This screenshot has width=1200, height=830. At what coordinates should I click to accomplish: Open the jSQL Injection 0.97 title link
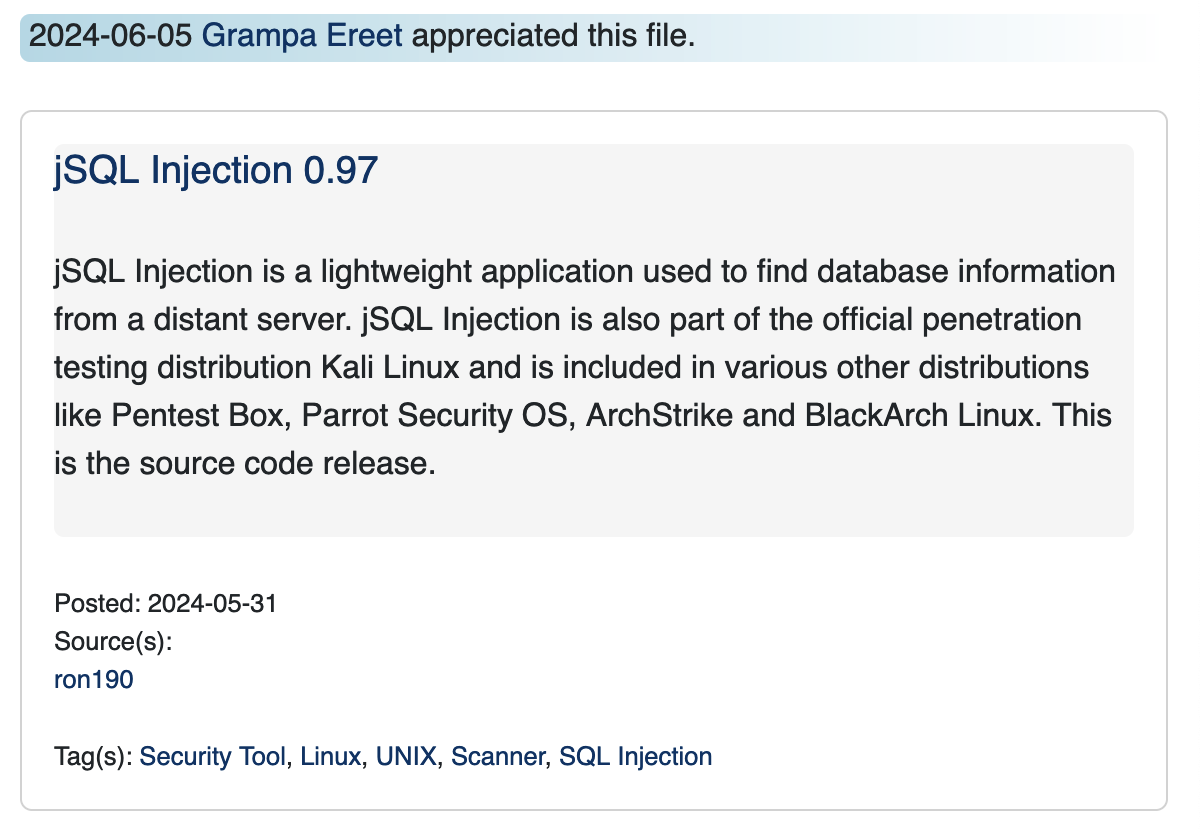tap(216, 171)
